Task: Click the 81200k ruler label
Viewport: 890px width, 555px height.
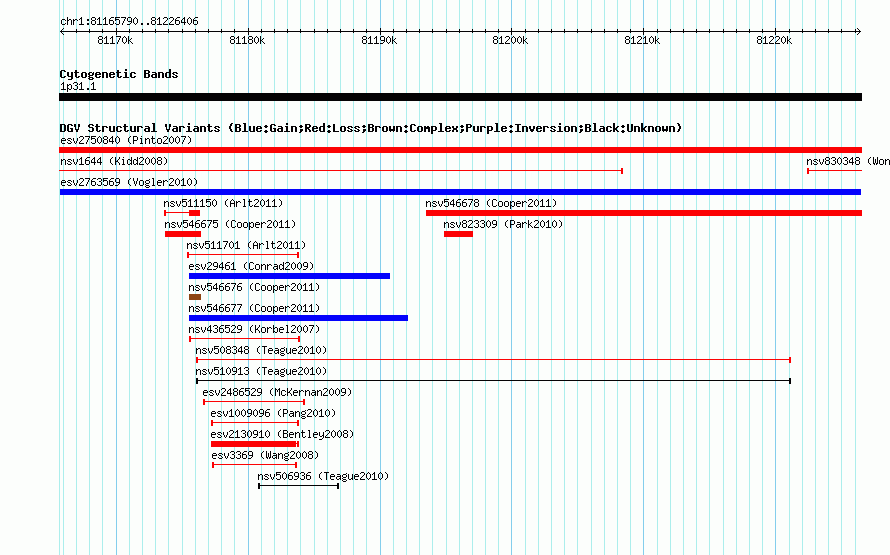Action: 510,40
